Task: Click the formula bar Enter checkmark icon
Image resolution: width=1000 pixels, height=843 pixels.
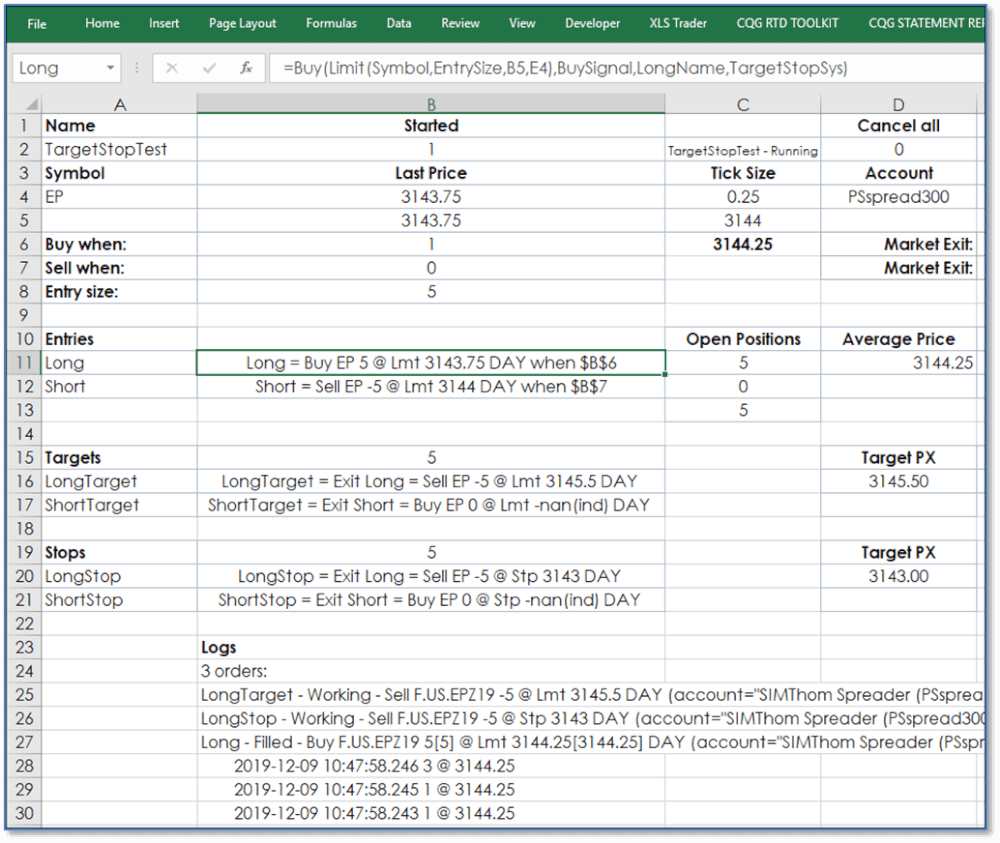Action: click(x=209, y=68)
